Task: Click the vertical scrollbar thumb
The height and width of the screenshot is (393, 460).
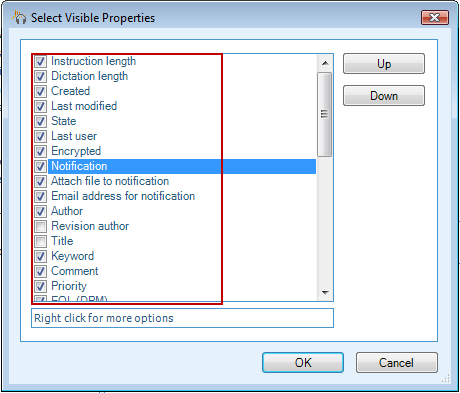Action: point(325,114)
